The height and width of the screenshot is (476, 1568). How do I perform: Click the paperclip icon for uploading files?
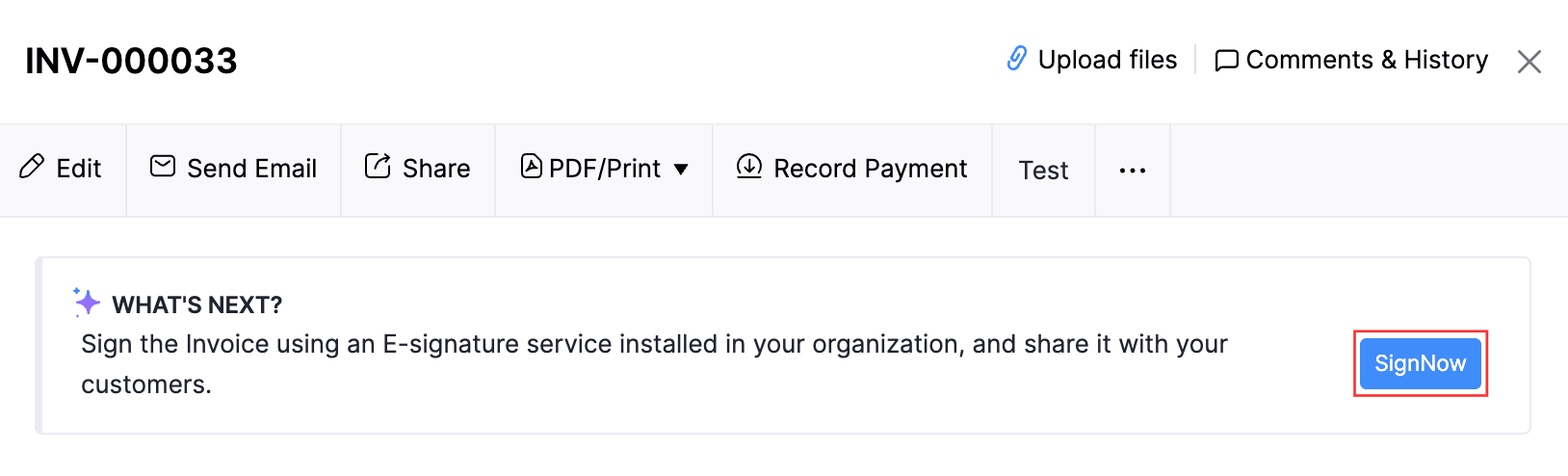(1016, 59)
